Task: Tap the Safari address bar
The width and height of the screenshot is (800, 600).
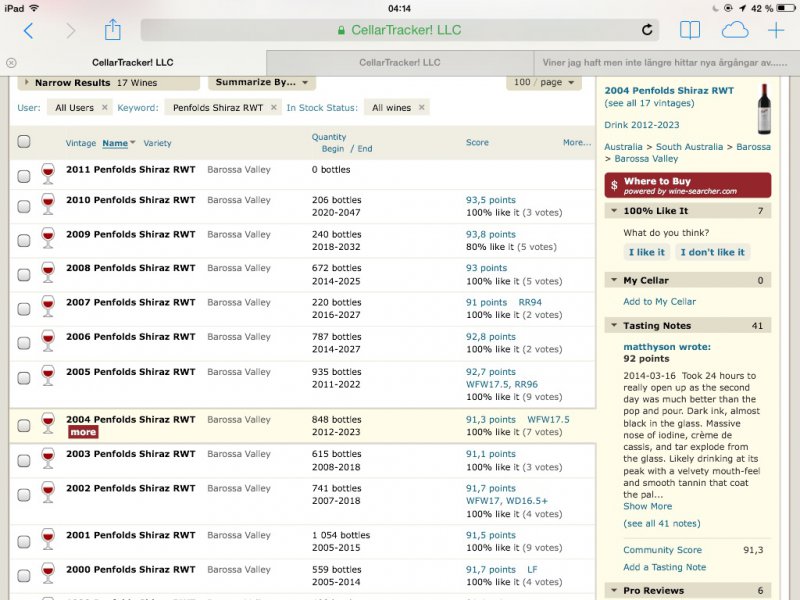Action: [x=399, y=30]
